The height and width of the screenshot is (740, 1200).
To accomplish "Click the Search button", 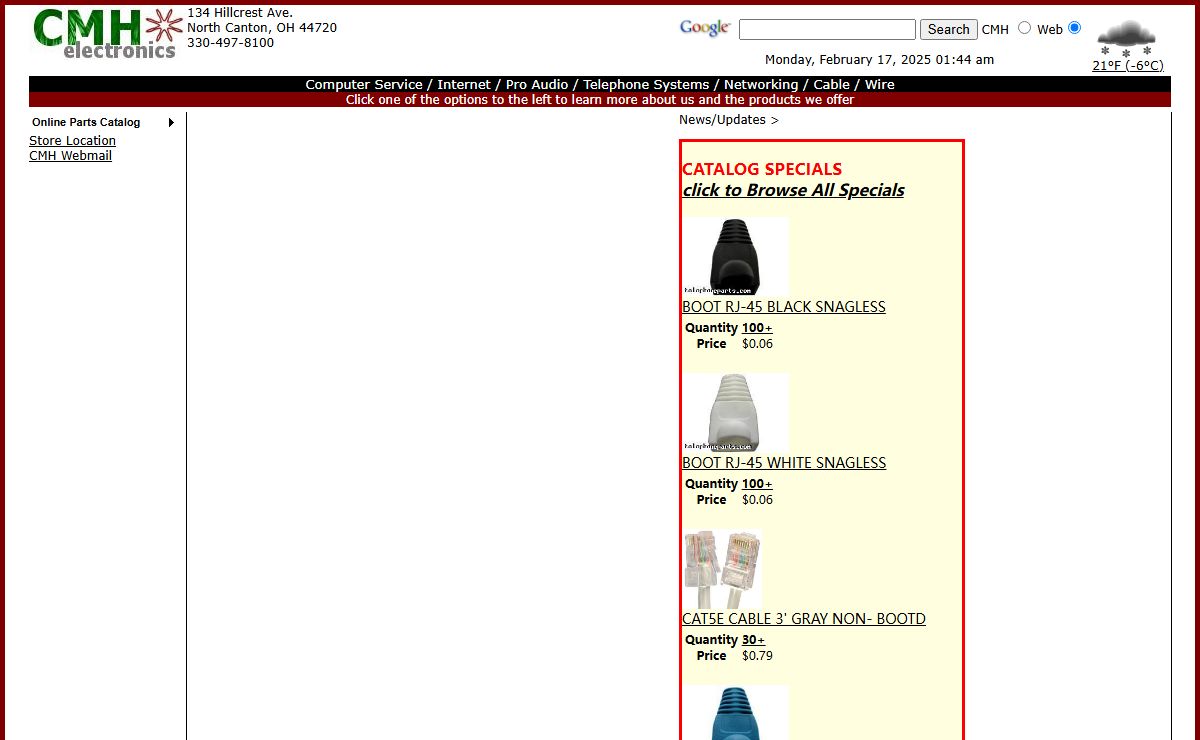I will [x=948, y=30].
